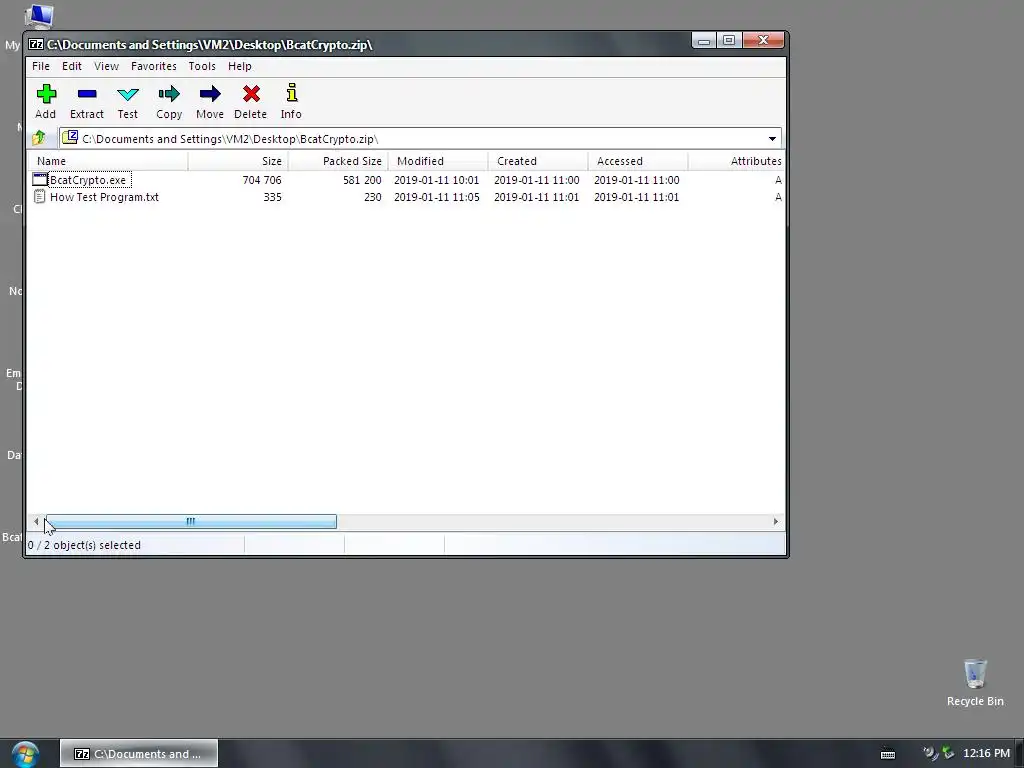This screenshot has height=768, width=1024.
Task: Click modified date 2019-01-11 11:05
Action: [436, 197]
